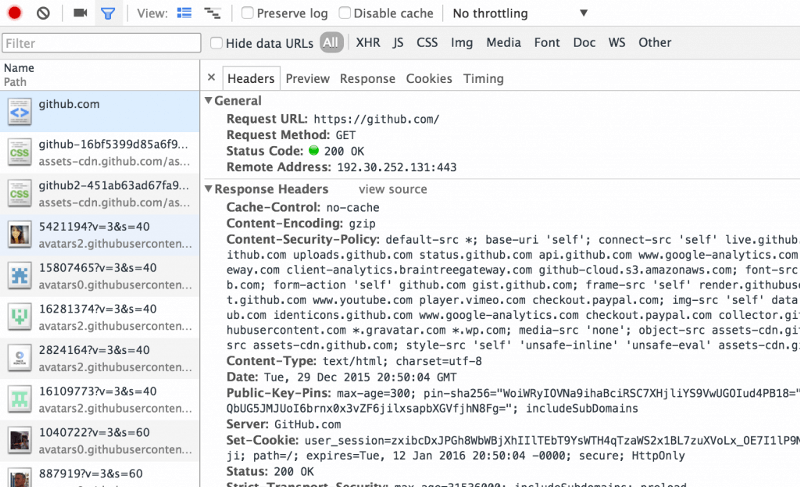Click the Date header value
Image resolution: width=800 pixels, height=487 pixels.
[x=360, y=377]
